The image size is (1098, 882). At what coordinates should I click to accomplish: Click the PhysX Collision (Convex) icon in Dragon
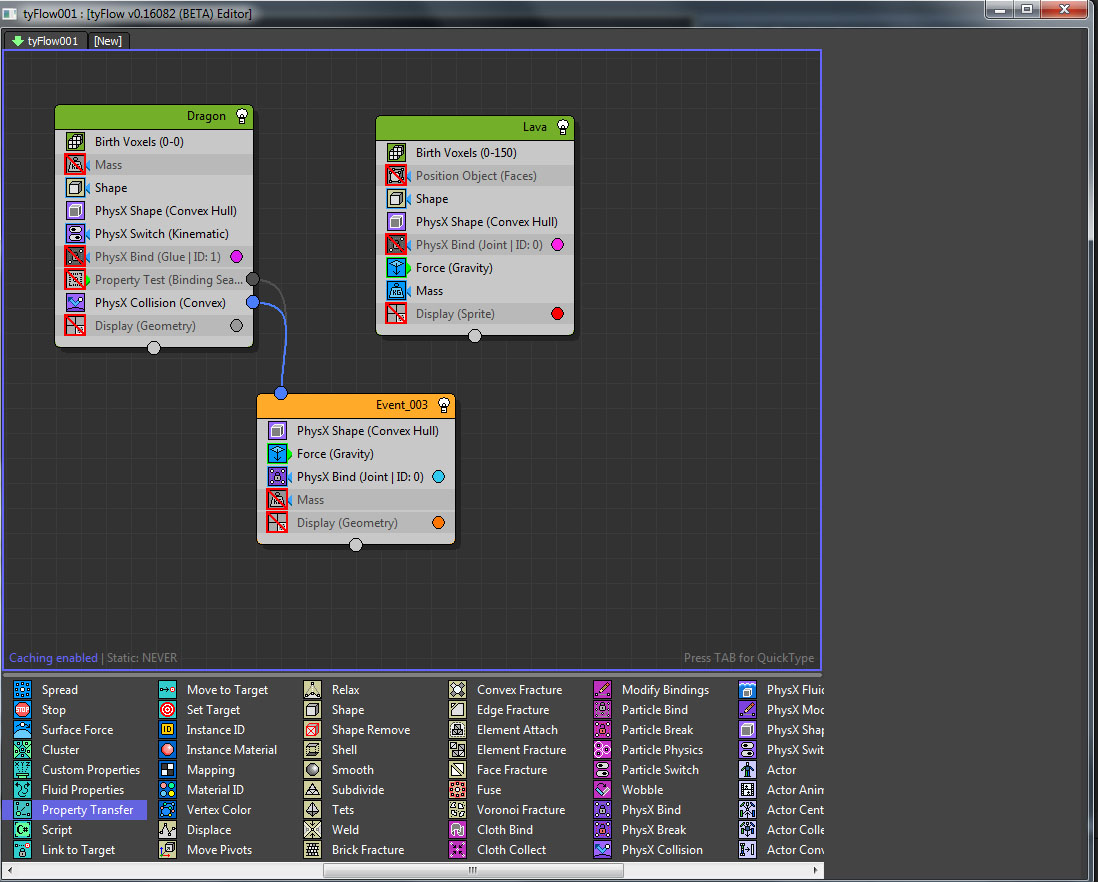pyautogui.click(x=75, y=302)
